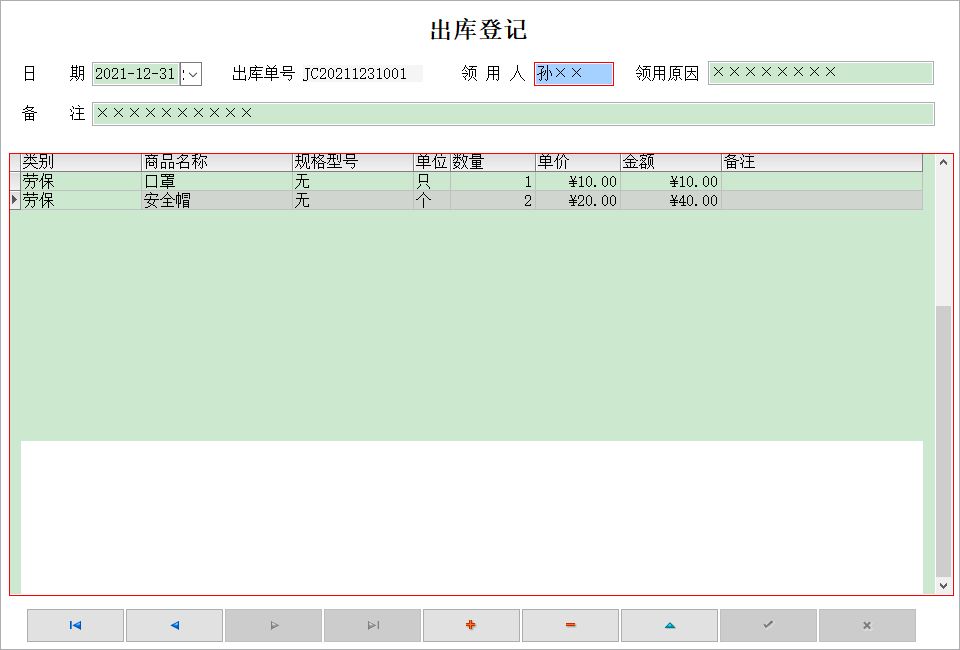This screenshot has height=650, width=960.
Task: Add new record with plus button
Action: (x=471, y=625)
